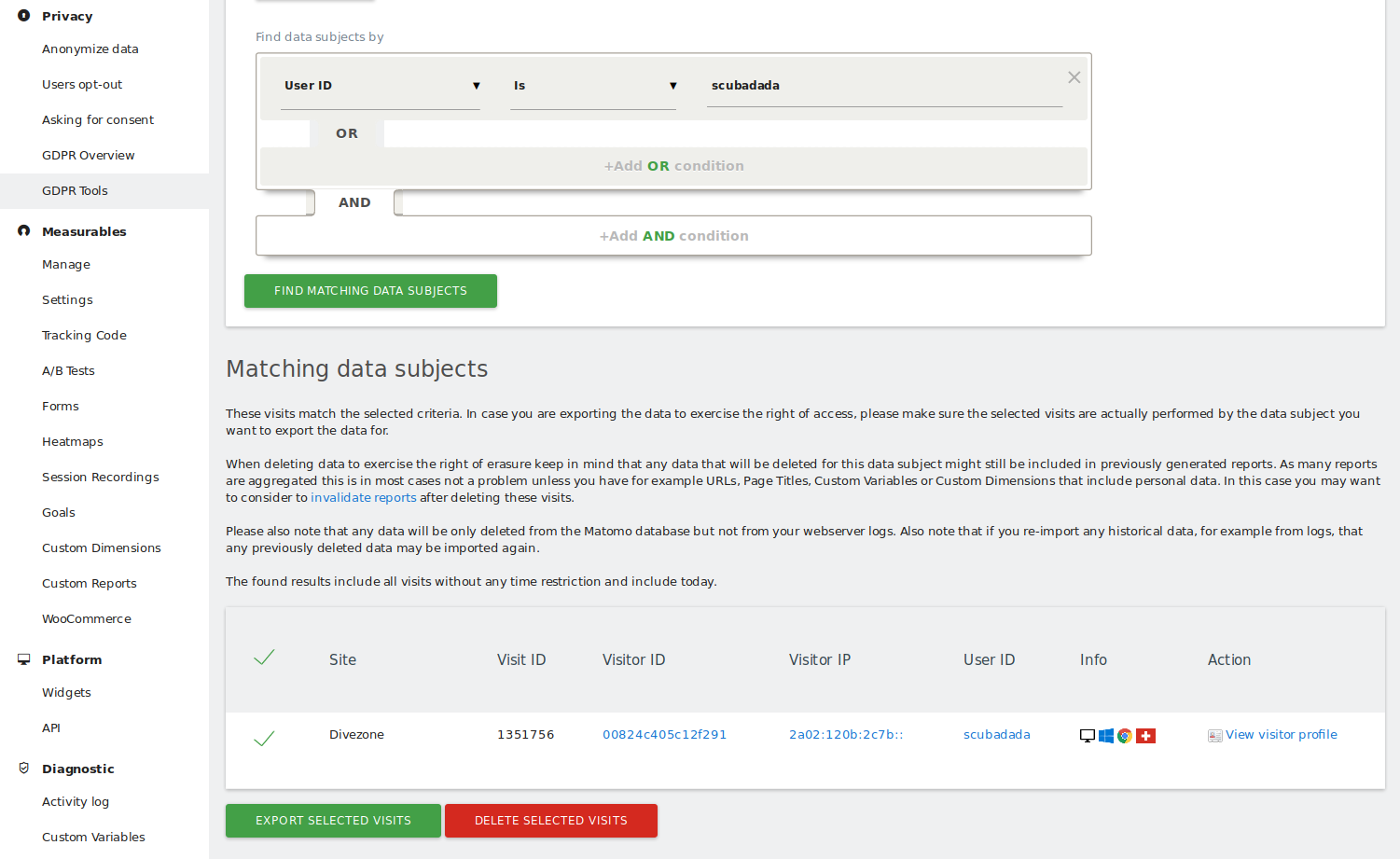Open the User ID segment dropdown

[x=380, y=85]
